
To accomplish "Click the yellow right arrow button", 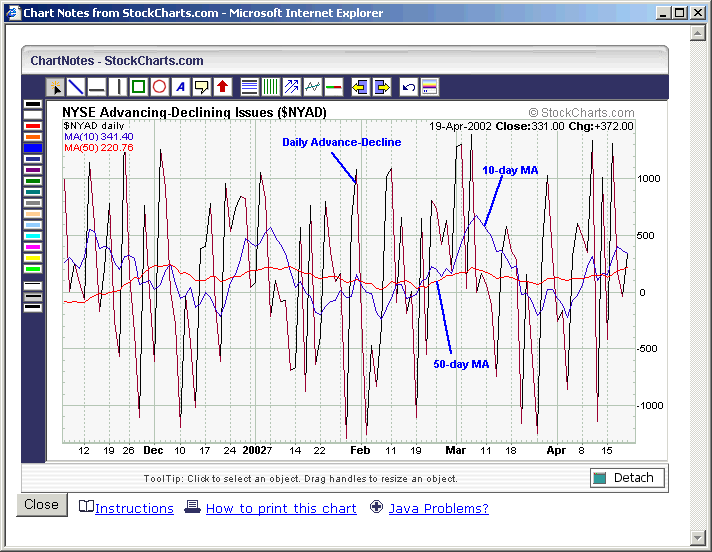I will point(381,87).
